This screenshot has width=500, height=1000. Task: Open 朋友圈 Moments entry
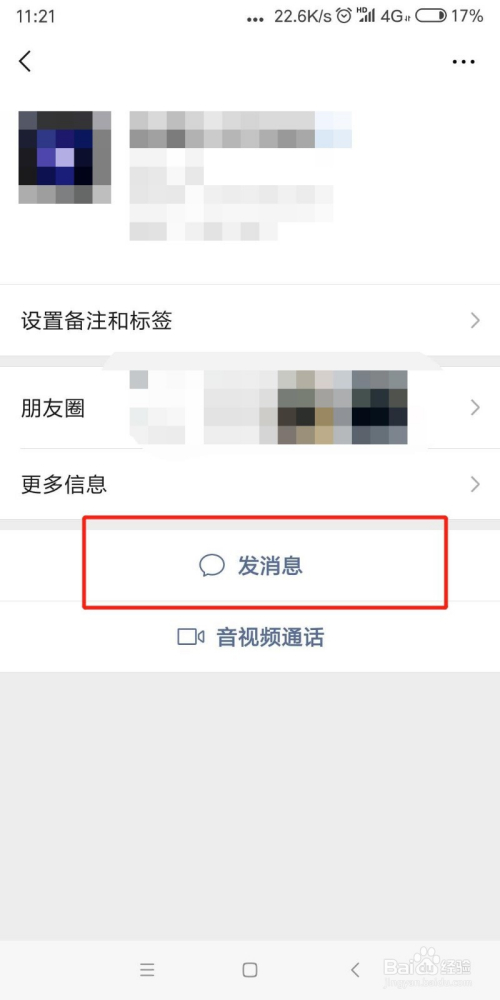250,408
